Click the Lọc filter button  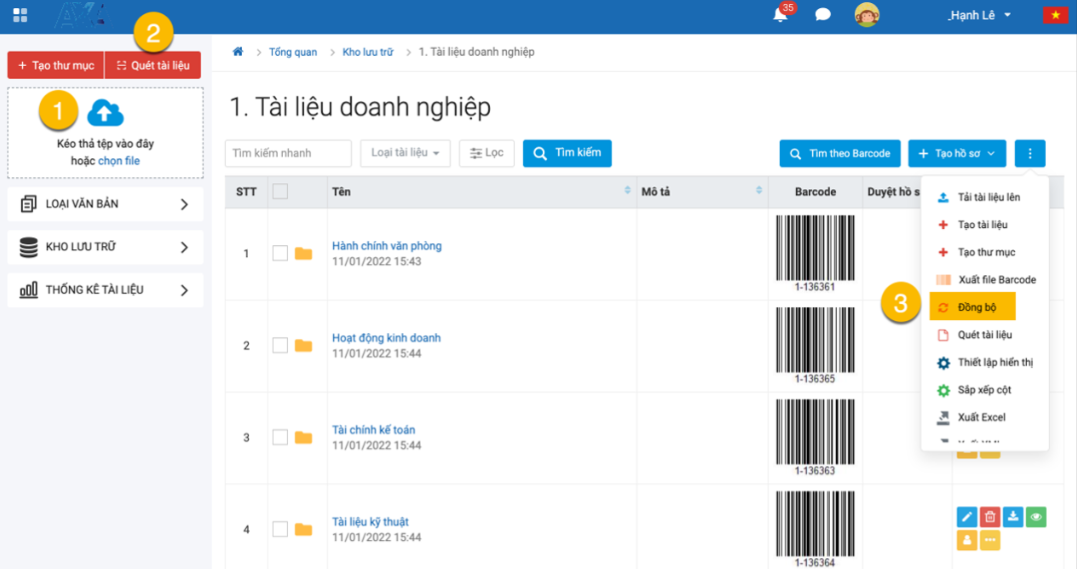(x=486, y=153)
